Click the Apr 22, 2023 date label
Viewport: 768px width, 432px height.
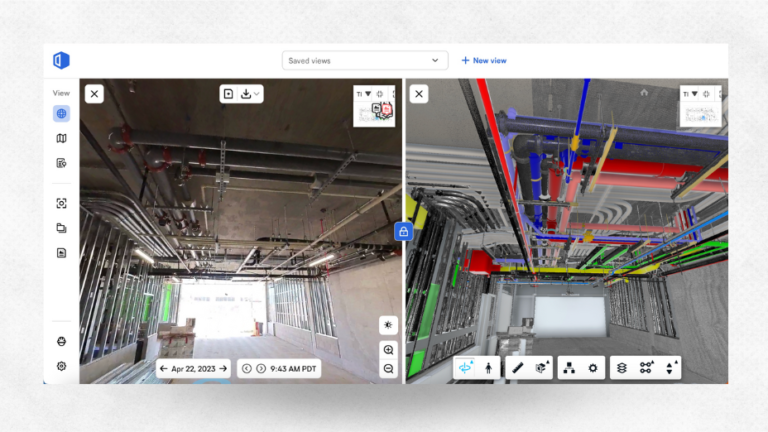click(193, 369)
